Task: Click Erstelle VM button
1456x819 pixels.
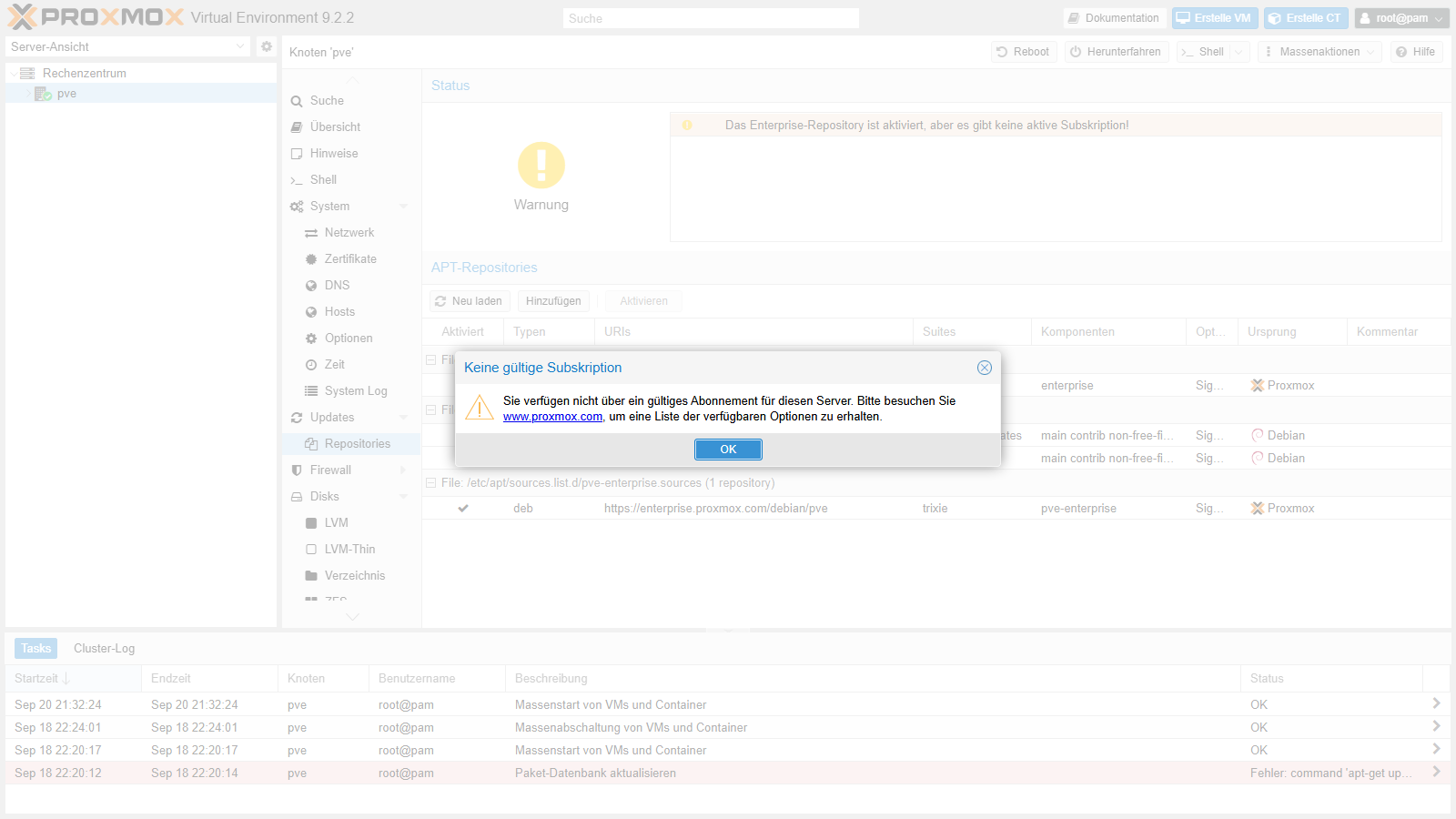Action: coord(1215,18)
